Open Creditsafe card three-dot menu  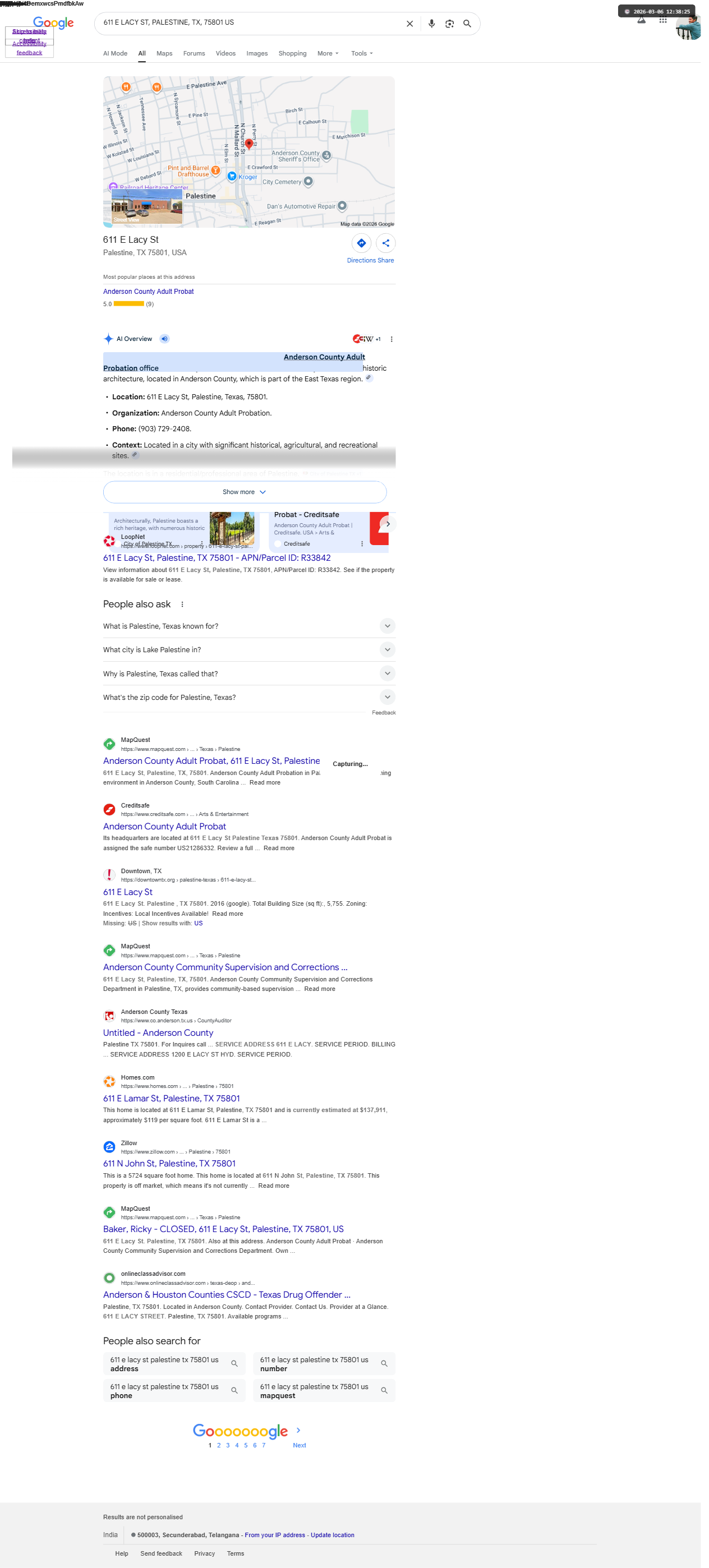click(x=361, y=544)
